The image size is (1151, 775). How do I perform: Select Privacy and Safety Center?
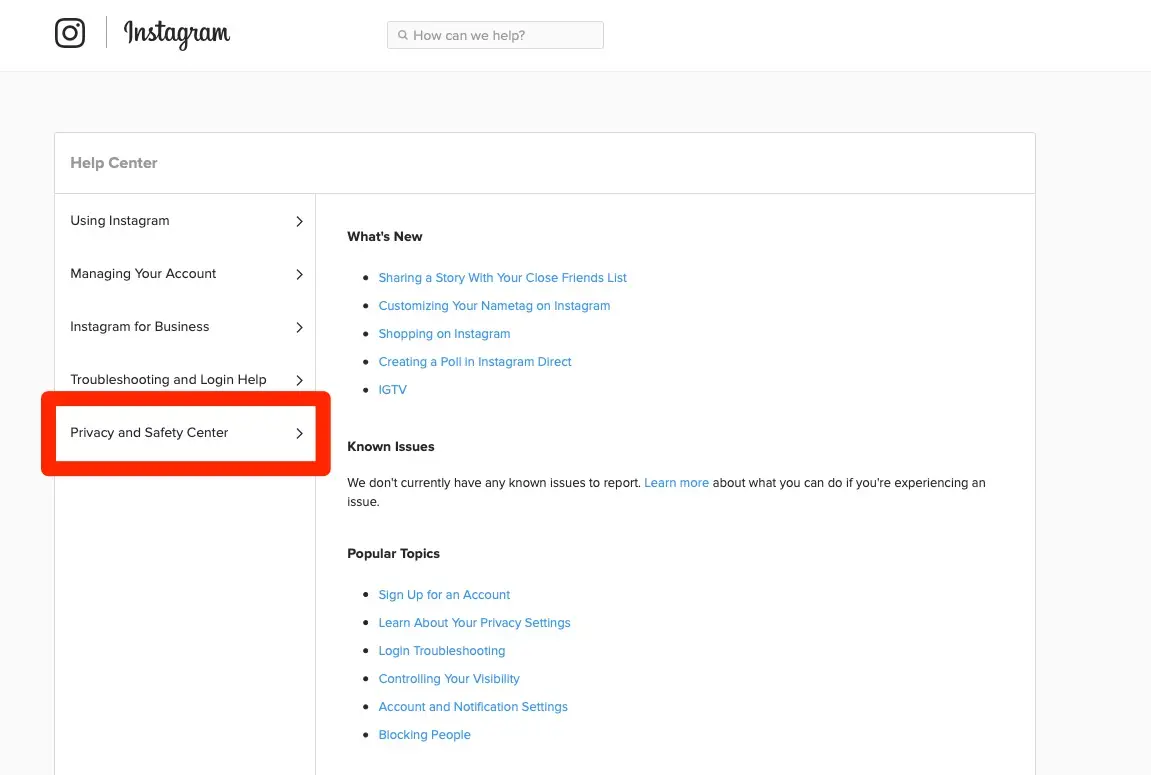pyautogui.click(x=185, y=433)
